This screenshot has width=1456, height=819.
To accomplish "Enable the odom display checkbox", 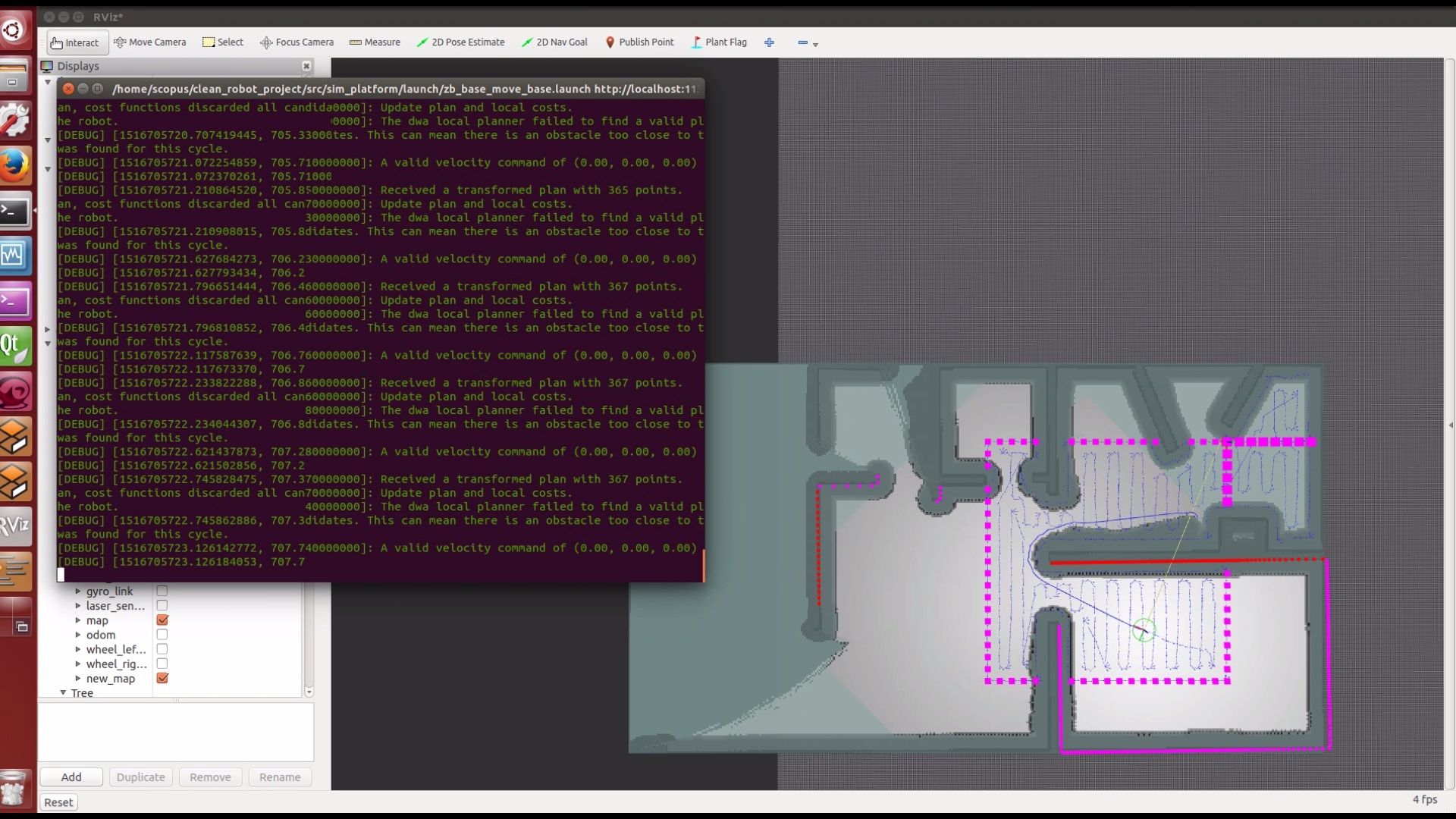I will (x=162, y=635).
